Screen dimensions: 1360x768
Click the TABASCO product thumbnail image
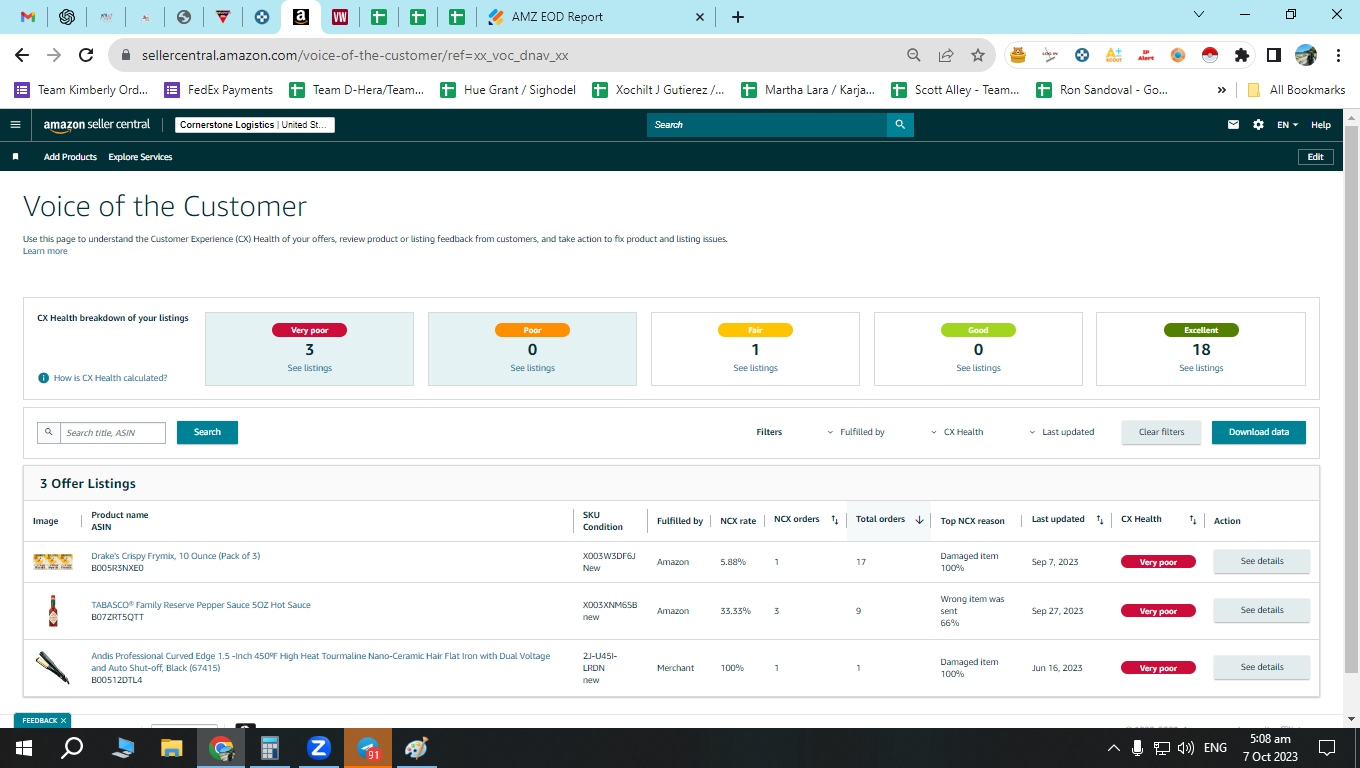(53, 610)
